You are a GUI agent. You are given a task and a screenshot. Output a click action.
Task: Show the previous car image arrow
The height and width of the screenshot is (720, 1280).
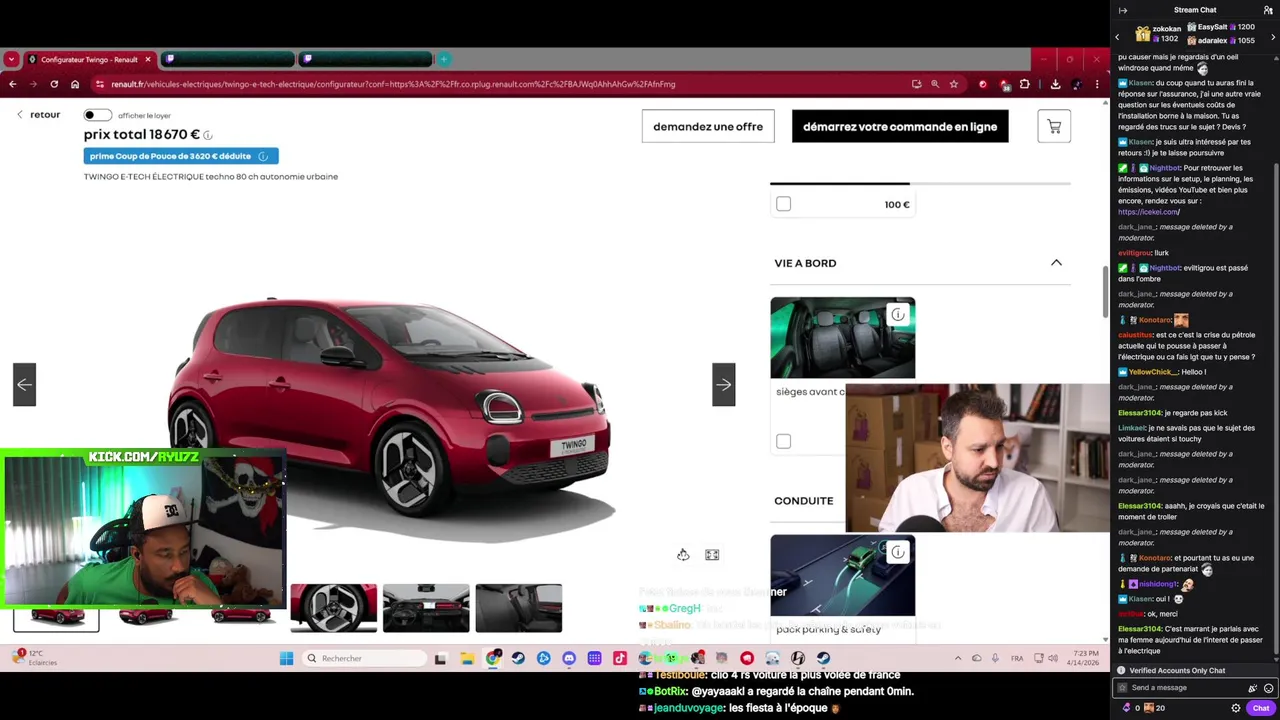pos(24,385)
